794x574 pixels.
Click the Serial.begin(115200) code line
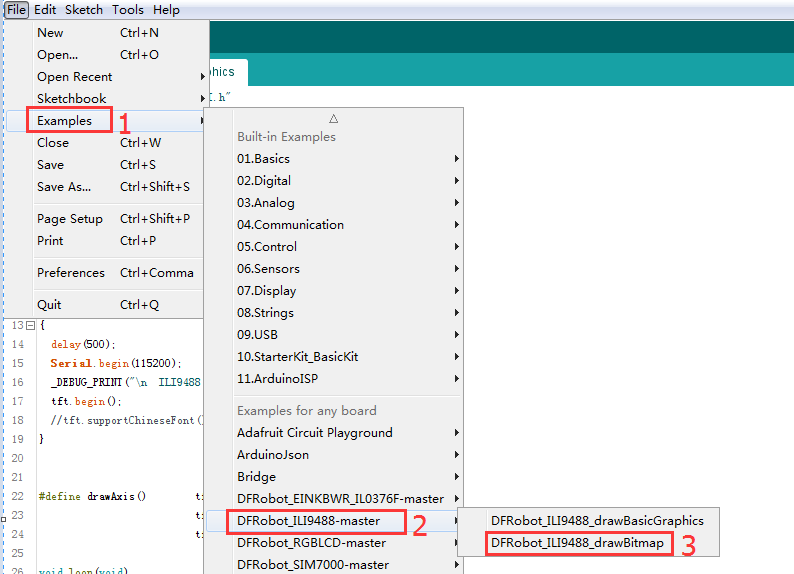[x=116, y=363]
